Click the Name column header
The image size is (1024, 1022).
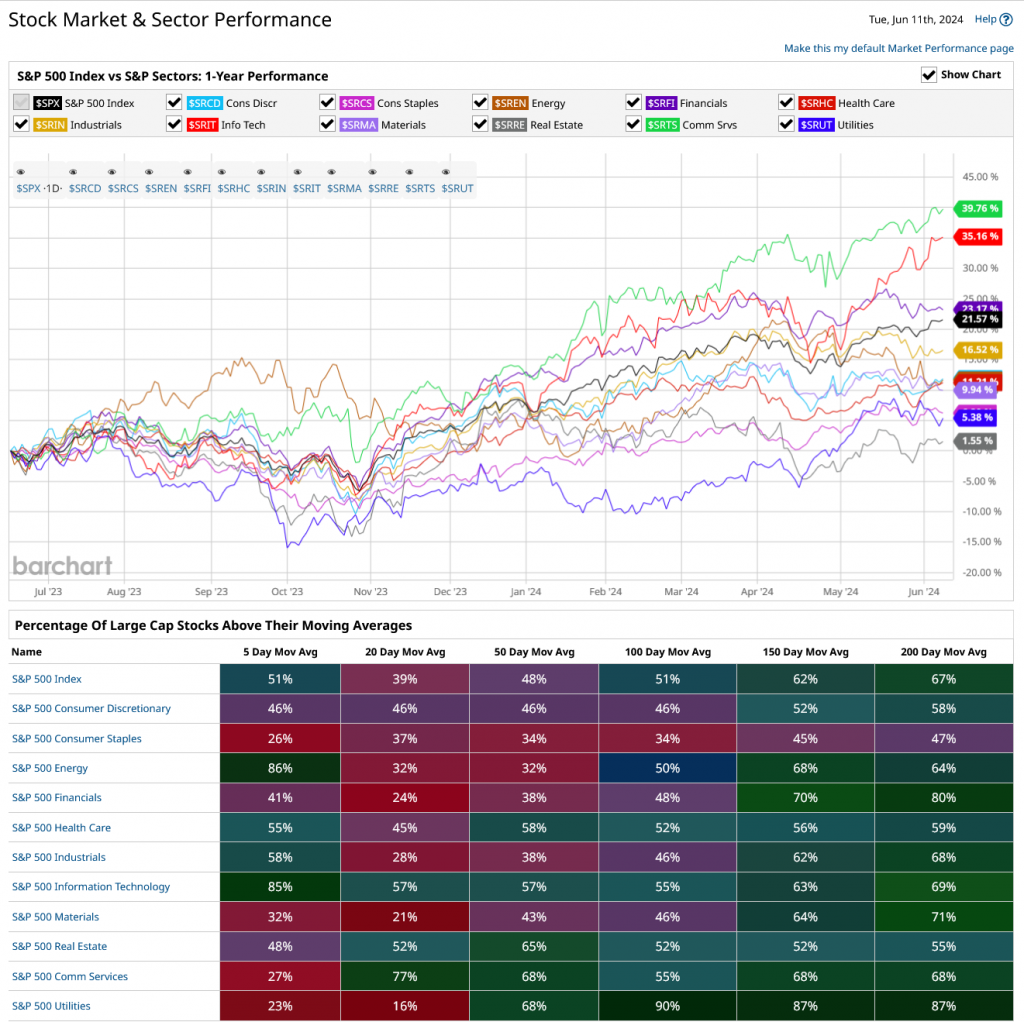click(26, 652)
